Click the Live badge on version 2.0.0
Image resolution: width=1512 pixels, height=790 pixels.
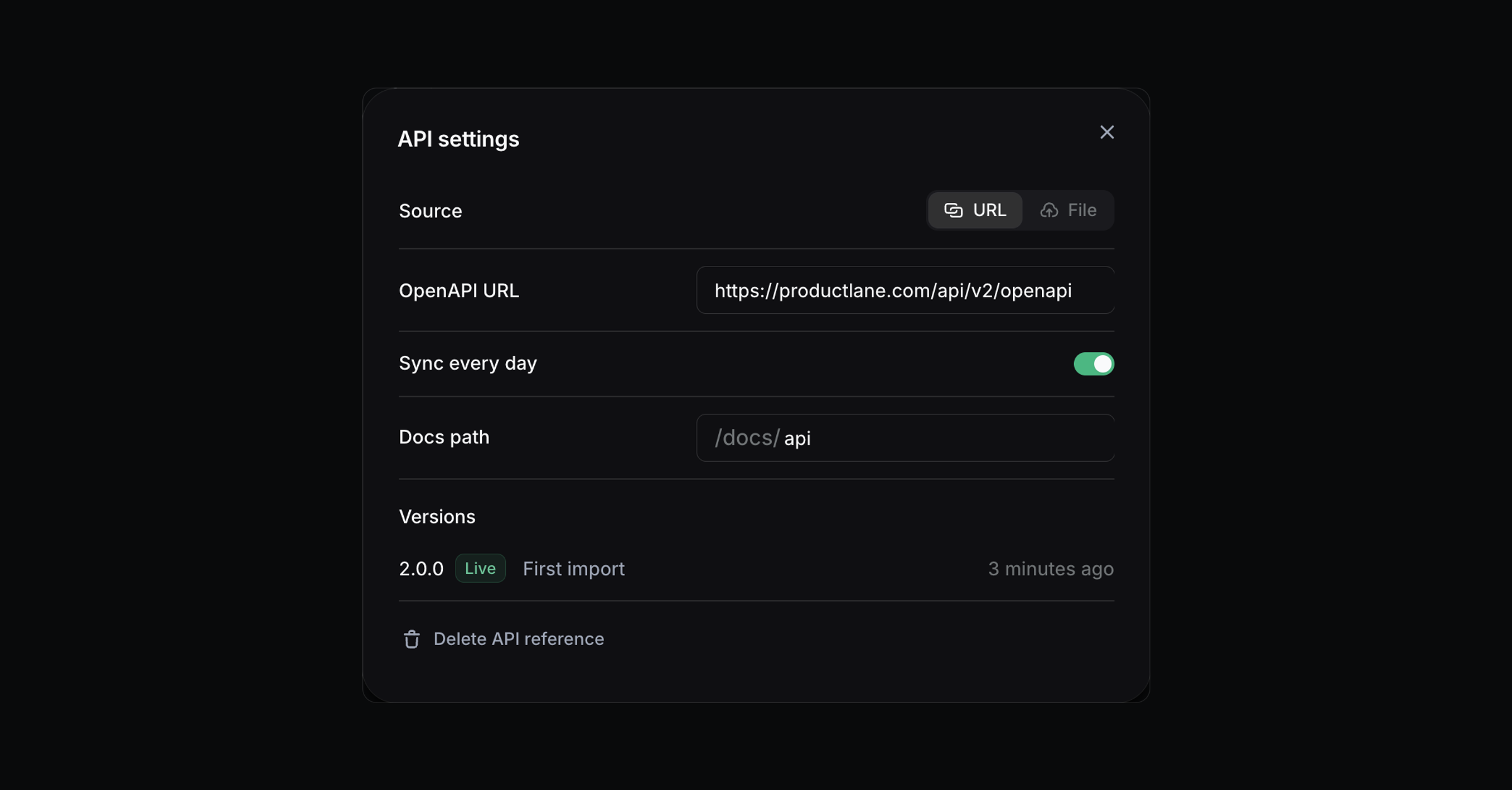[x=480, y=568]
